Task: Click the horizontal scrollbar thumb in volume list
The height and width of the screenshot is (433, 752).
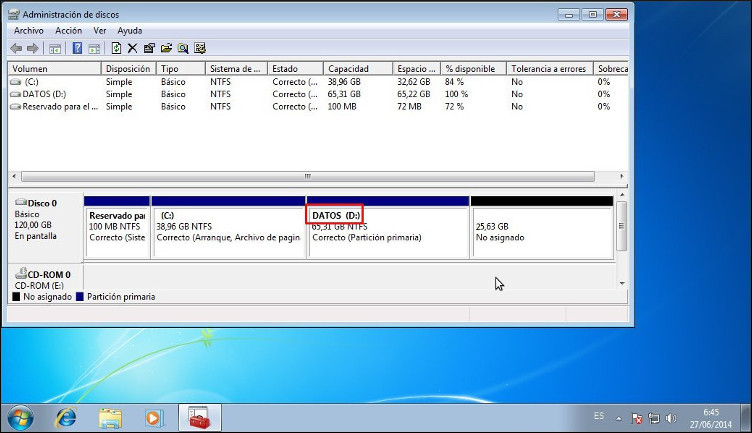Action: pyautogui.click(x=308, y=176)
